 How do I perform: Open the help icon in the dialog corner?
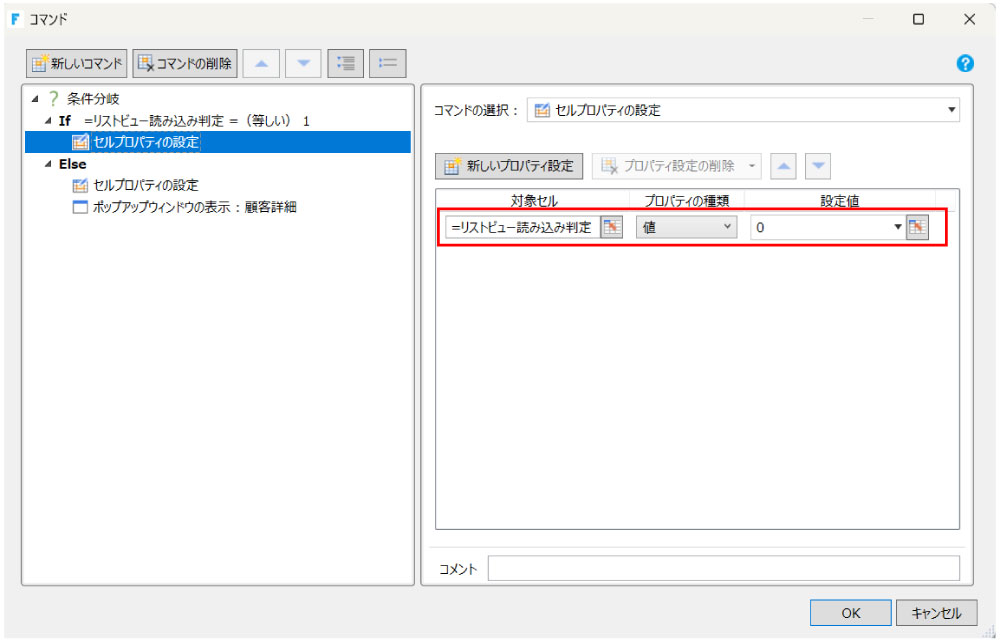(x=964, y=63)
